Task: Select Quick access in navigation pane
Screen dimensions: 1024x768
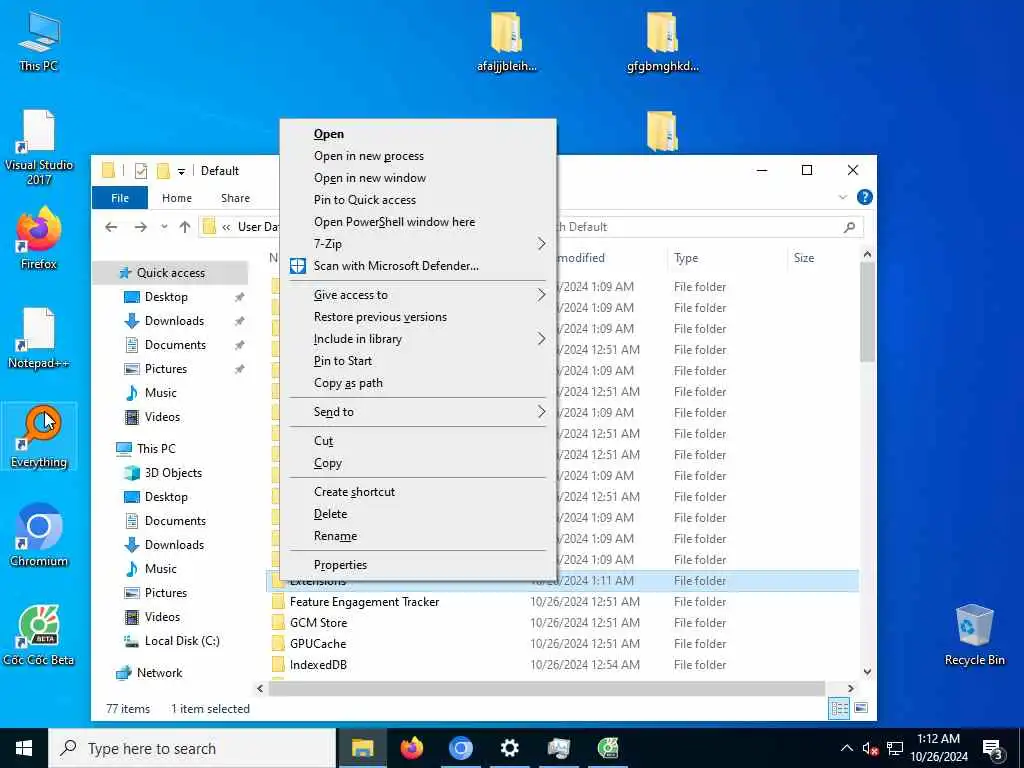Action: pos(170,273)
